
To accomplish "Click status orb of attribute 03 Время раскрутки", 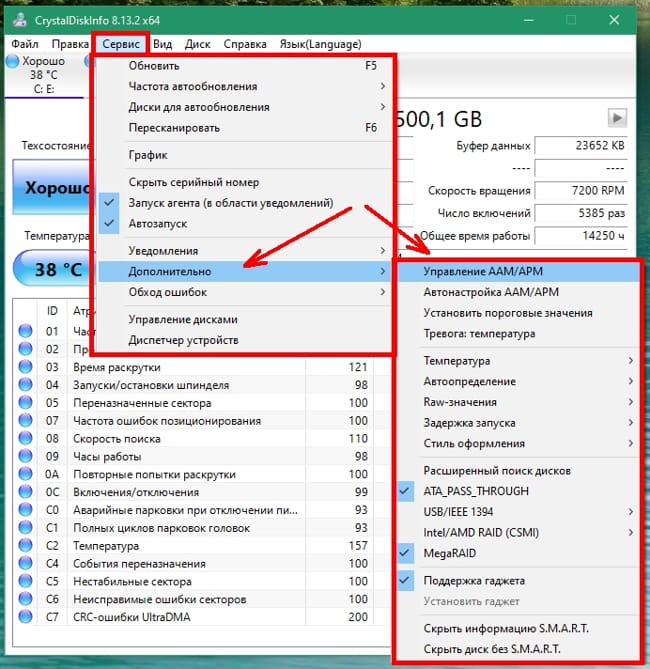I will pyautogui.click(x=26, y=367).
